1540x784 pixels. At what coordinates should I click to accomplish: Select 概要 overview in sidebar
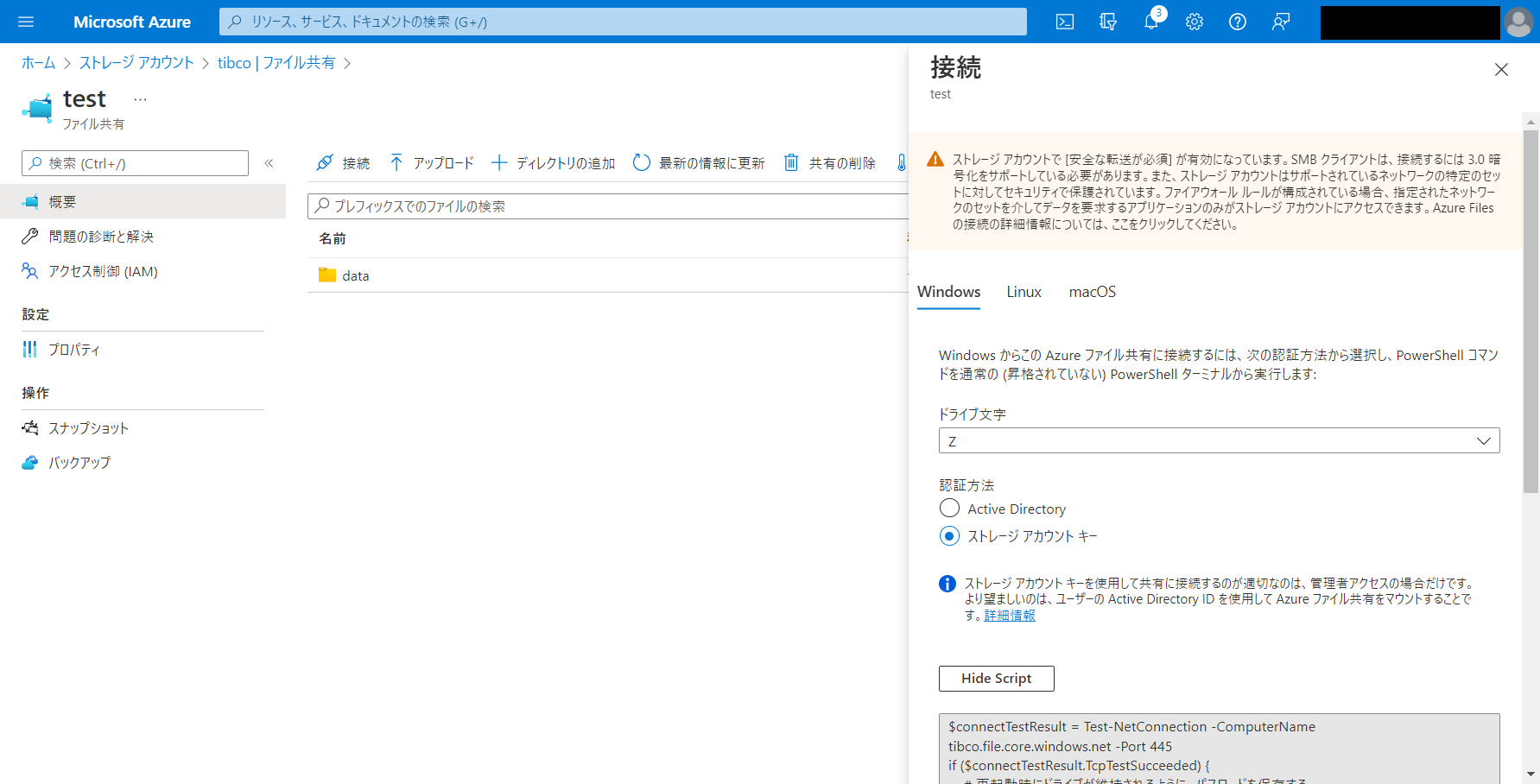coord(143,201)
